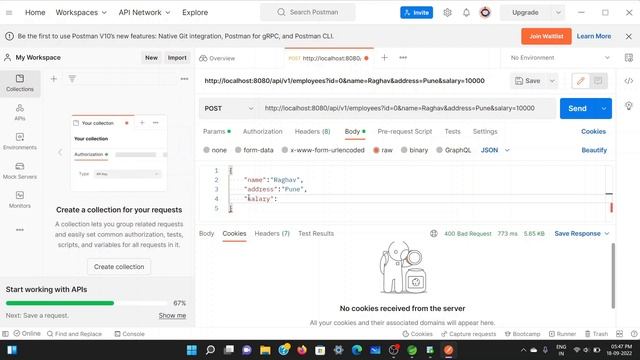This screenshot has width=640, height=360.
Task: Open the JSON format dropdown
Action: pos(495,150)
